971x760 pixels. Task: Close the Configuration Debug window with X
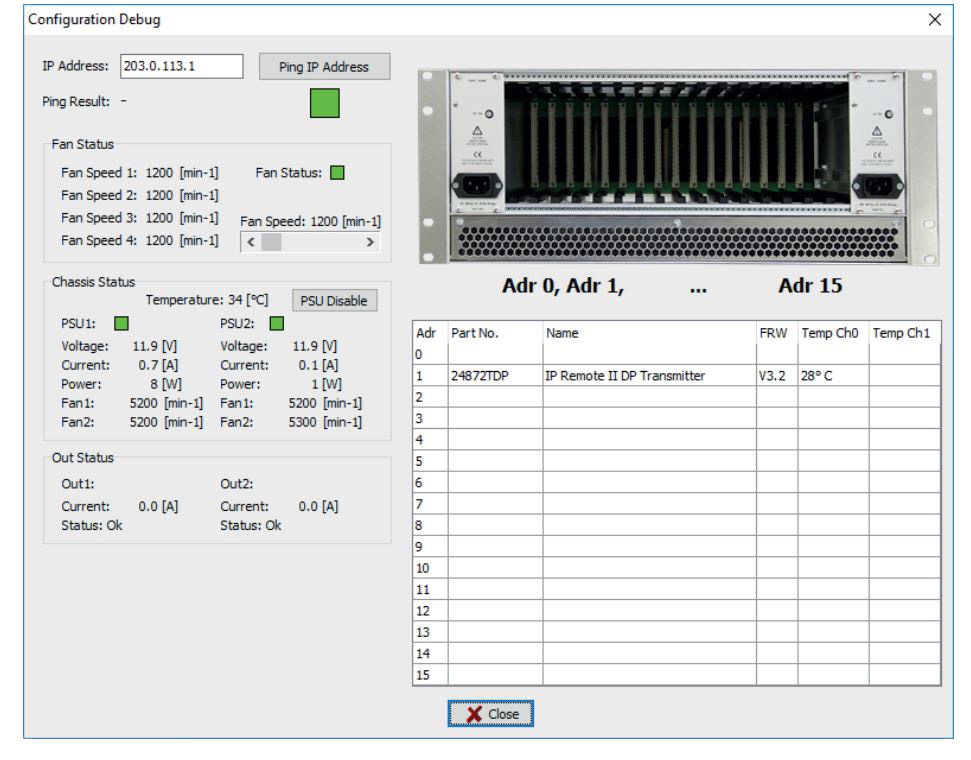[935, 19]
